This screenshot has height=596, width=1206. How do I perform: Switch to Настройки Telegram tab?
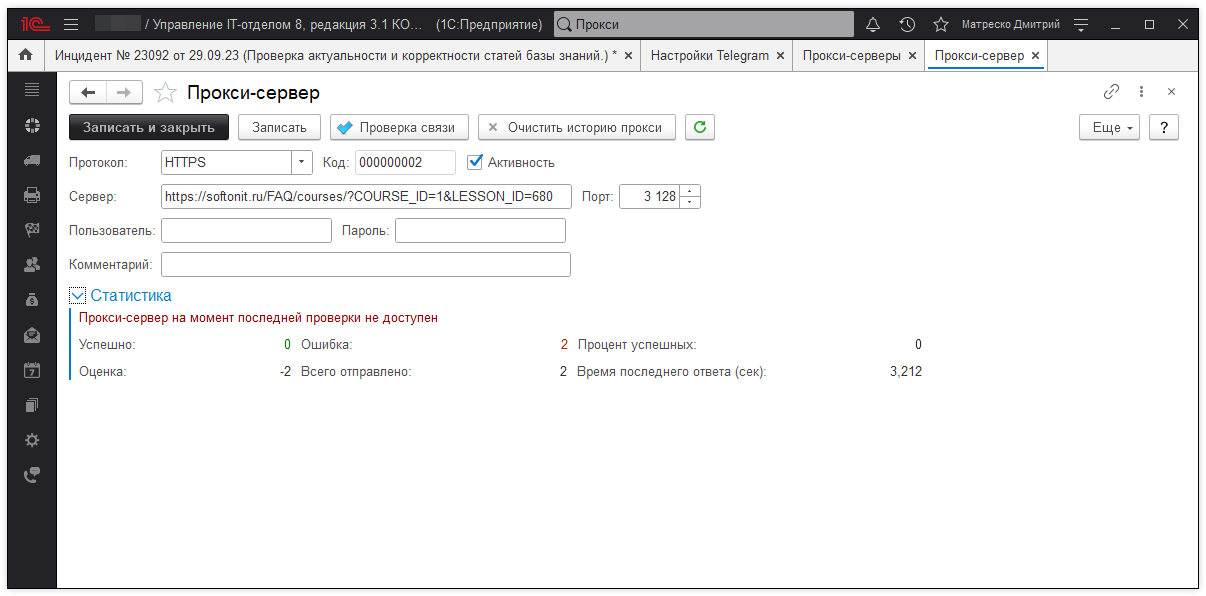click(709, 56)
